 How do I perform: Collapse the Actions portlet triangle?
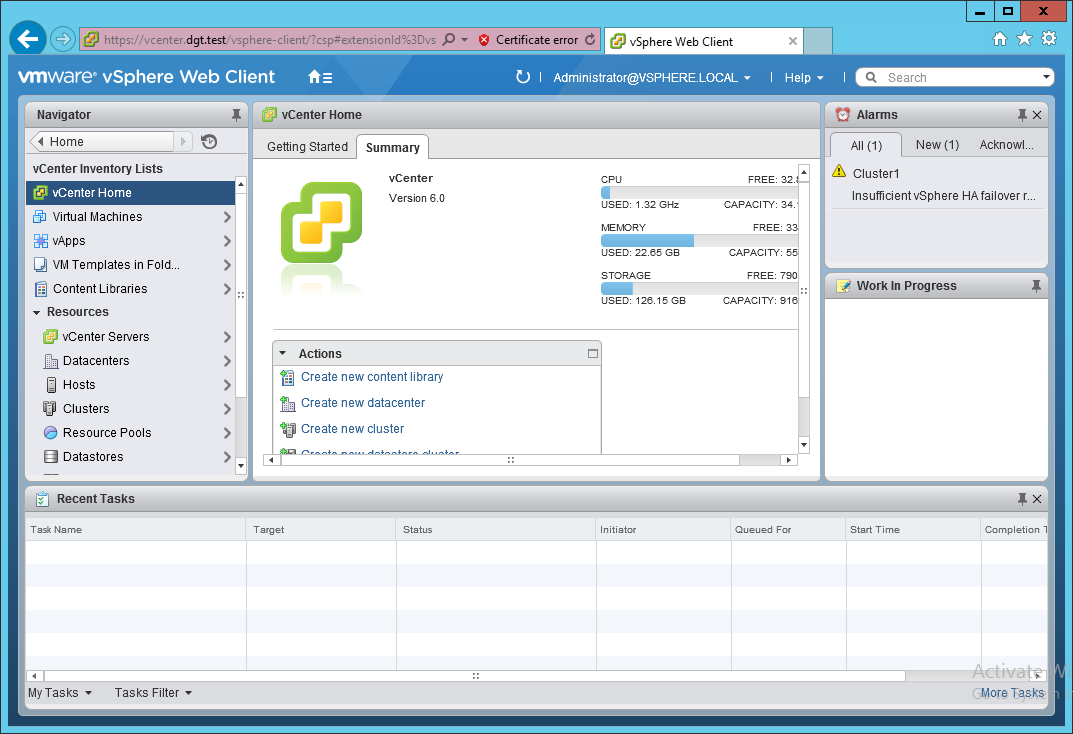point(283,354)
